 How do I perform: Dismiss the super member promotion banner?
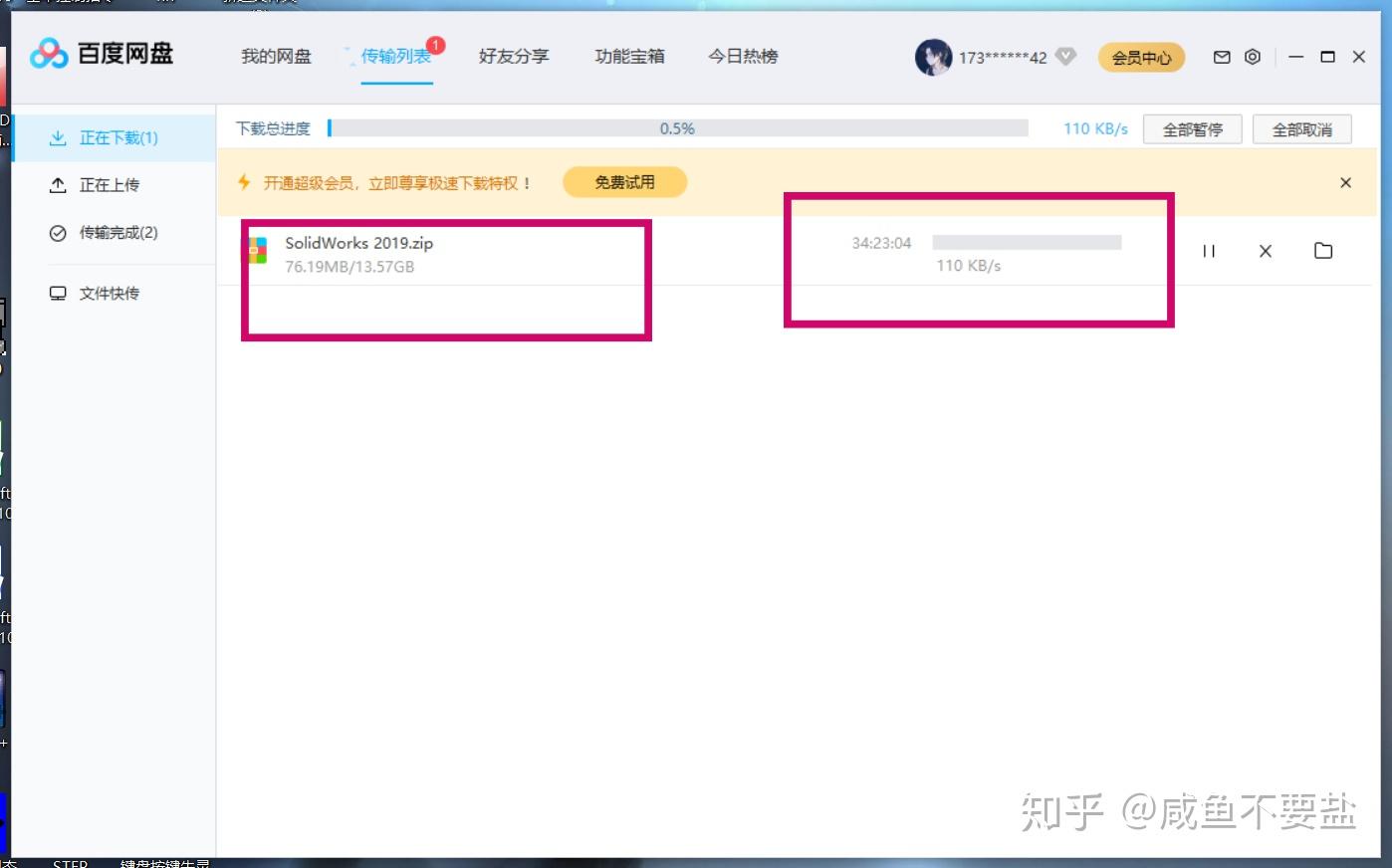click(x=1345, y=183)
